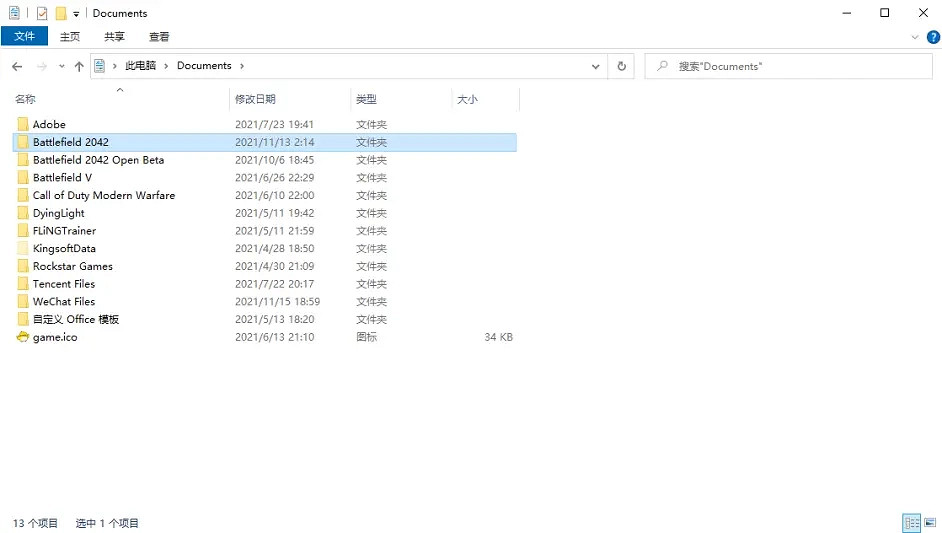Select Call of Duty Modern Warfare folder icon
The image size is (942, 533).
[x=23, y=195]
